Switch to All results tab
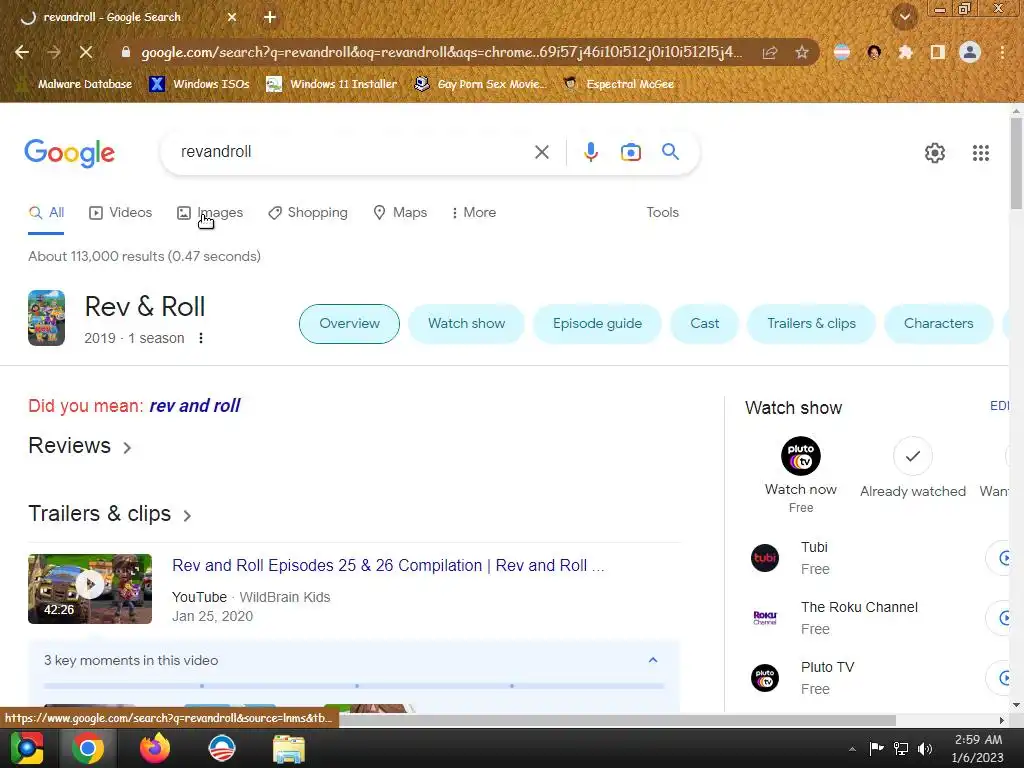The image size is (1024, 768). point(46,212)
